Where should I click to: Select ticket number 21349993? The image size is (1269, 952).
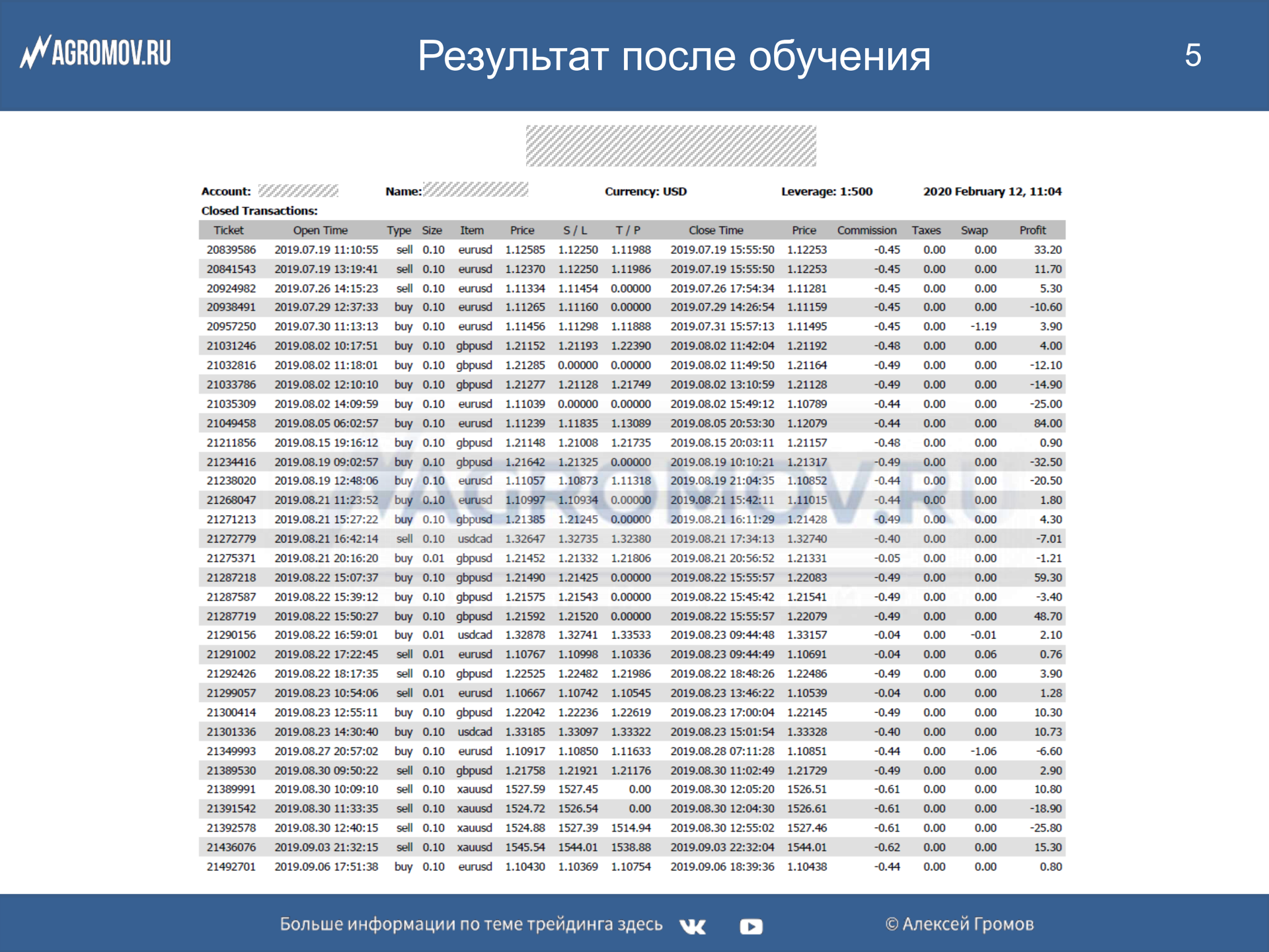click(231, 751)
